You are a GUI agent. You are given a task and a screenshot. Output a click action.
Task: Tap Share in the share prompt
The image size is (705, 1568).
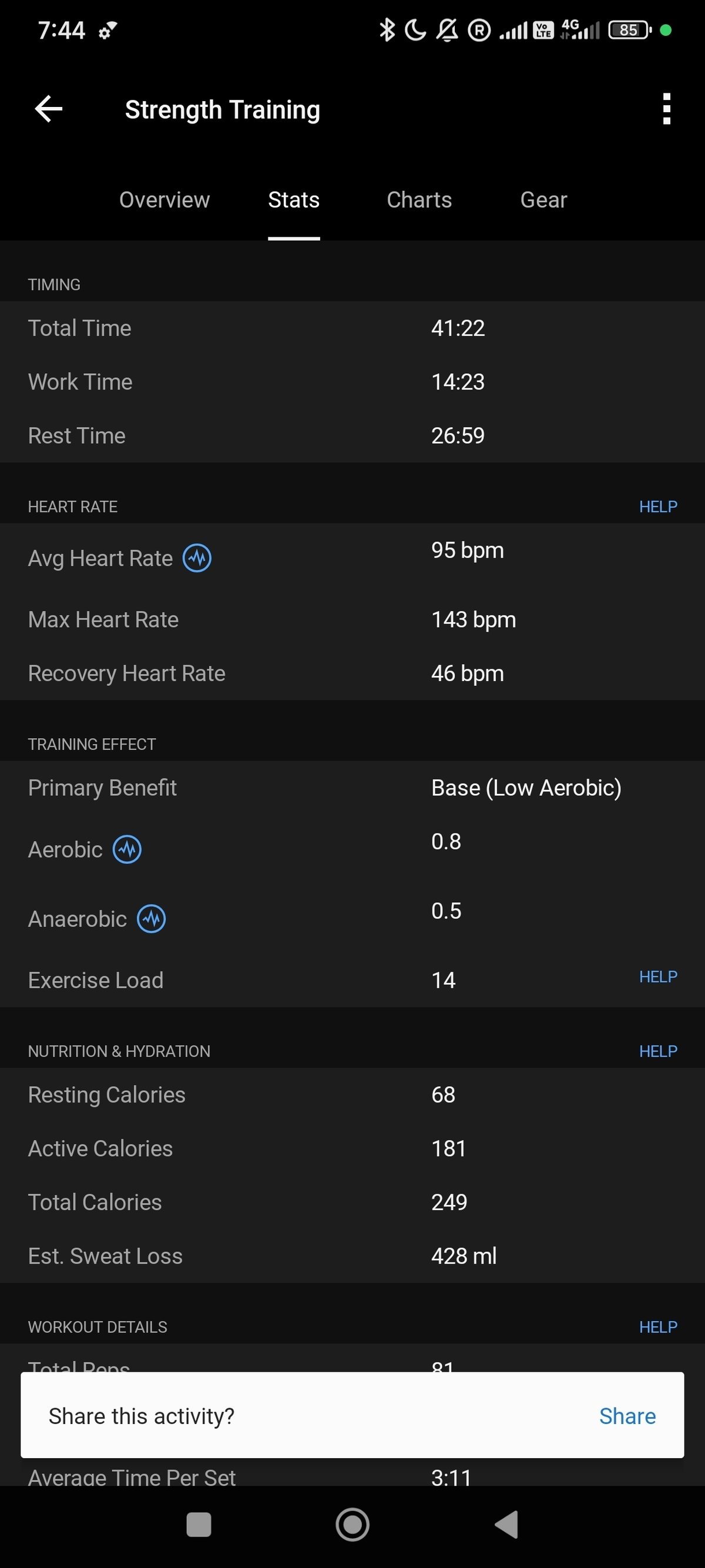627,1416
